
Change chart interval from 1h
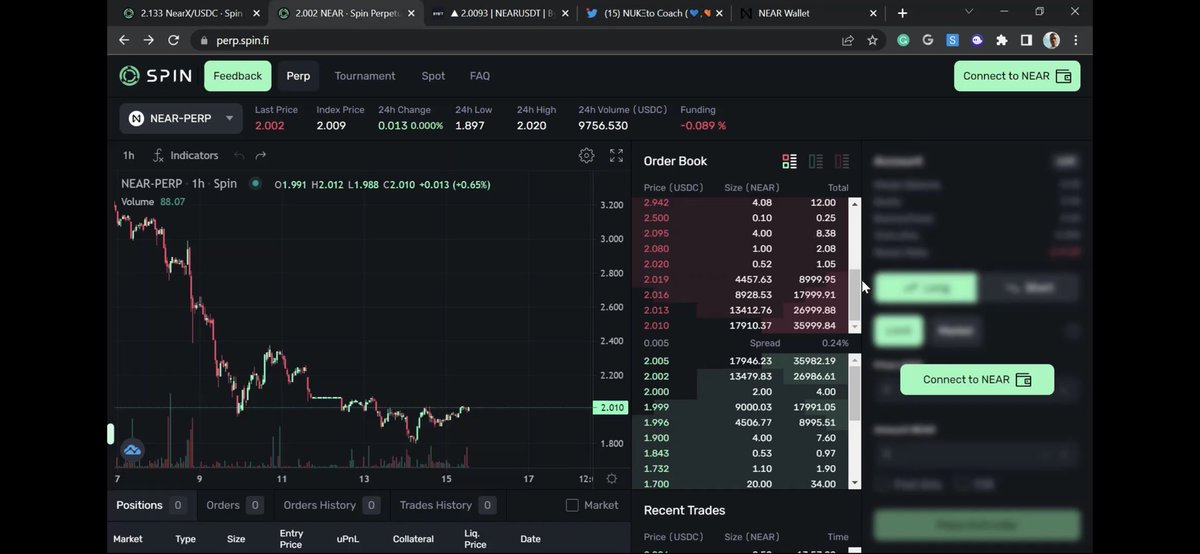129,155
